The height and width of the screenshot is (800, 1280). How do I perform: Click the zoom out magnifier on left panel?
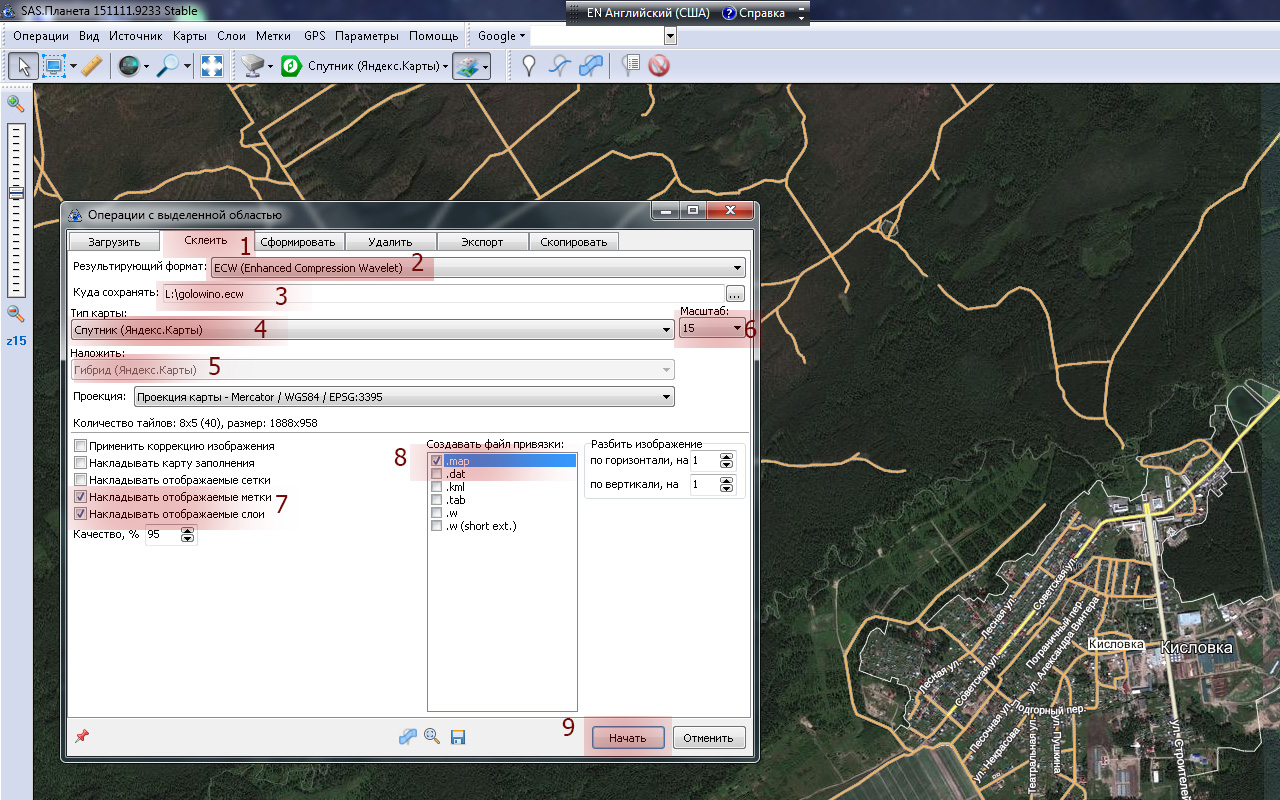pos(15,313)
